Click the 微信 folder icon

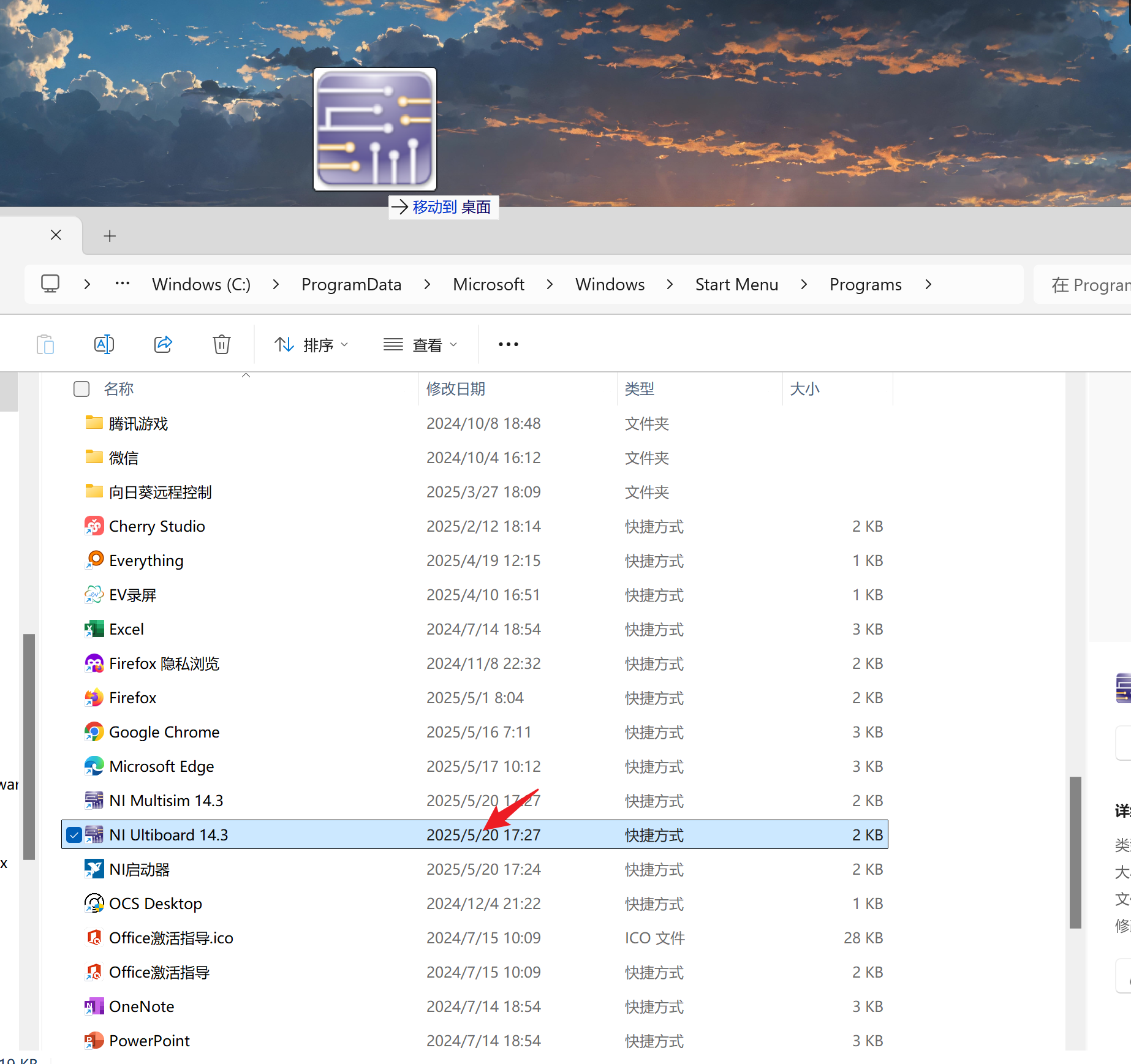click(x=94, y=457)
